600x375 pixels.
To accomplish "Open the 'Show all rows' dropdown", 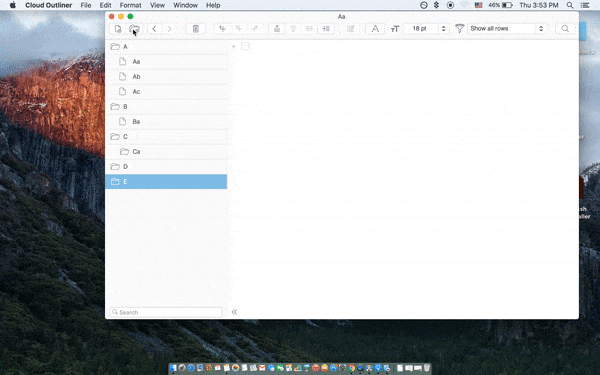I will (x=506, y=28).
